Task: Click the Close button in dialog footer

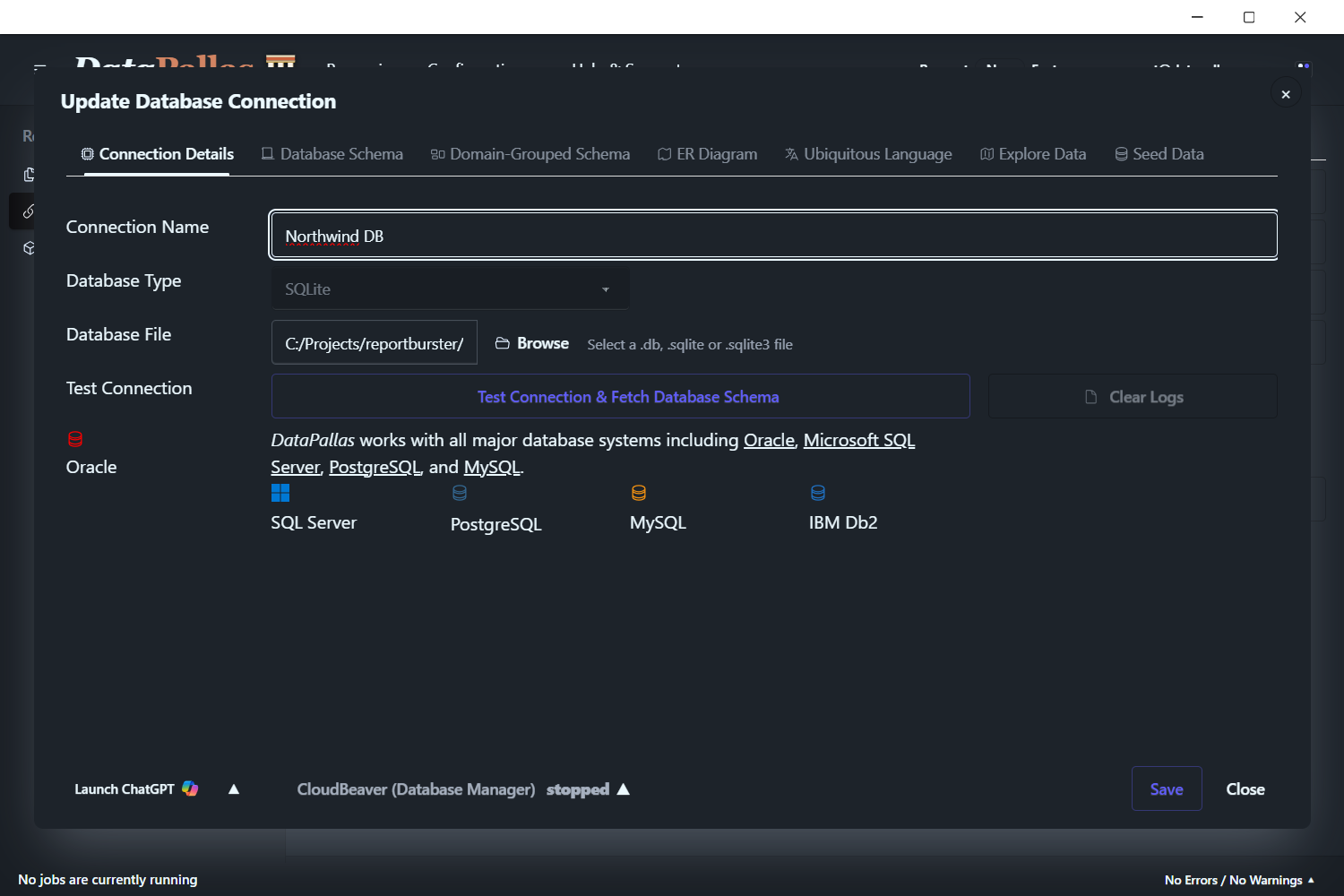Action: pos(1245,789)
